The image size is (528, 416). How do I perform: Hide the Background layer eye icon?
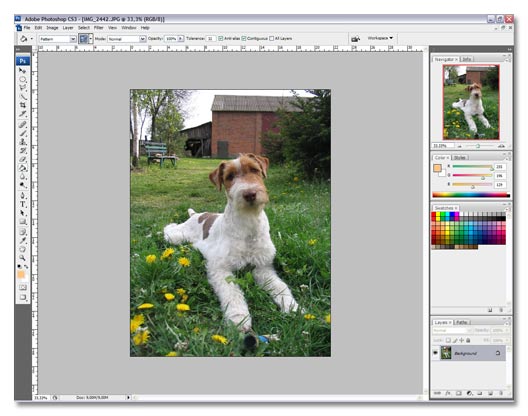click(x=435, y=353)
